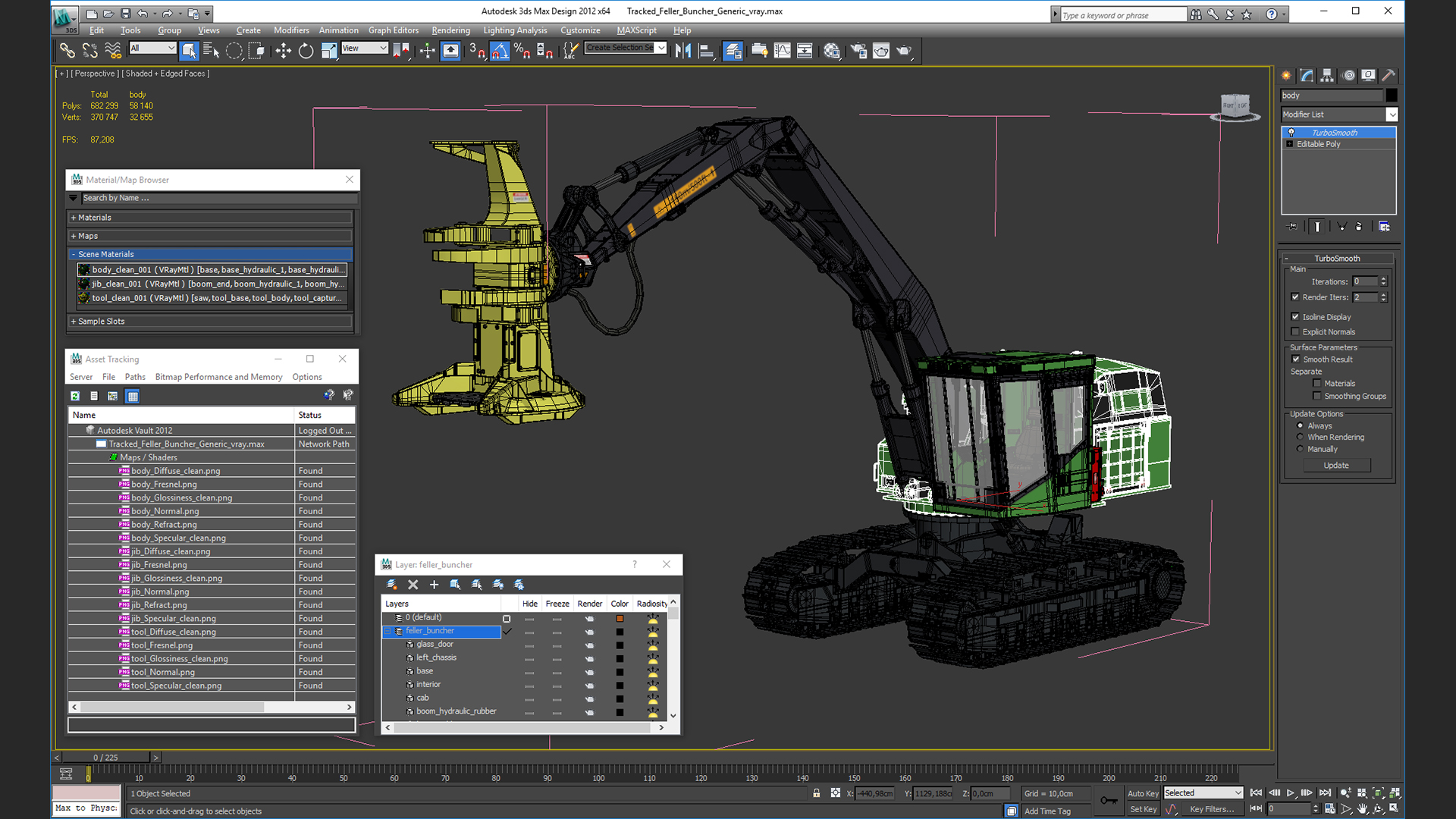Activate the Select and Move tool

pyautogui.click(x=283, y=51)
